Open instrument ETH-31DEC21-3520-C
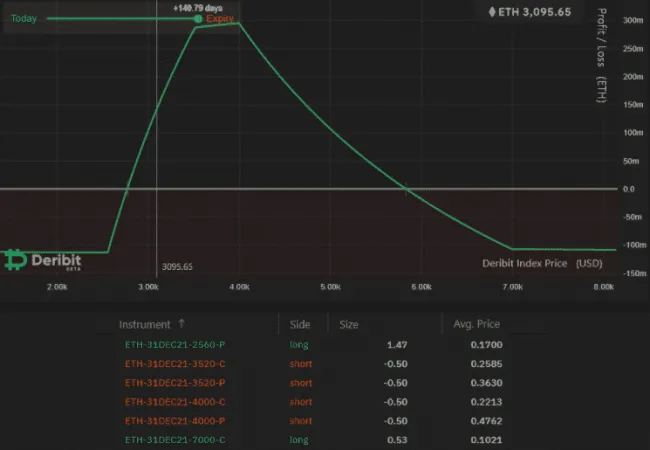The image size is (650, 450). click(175, 364)
